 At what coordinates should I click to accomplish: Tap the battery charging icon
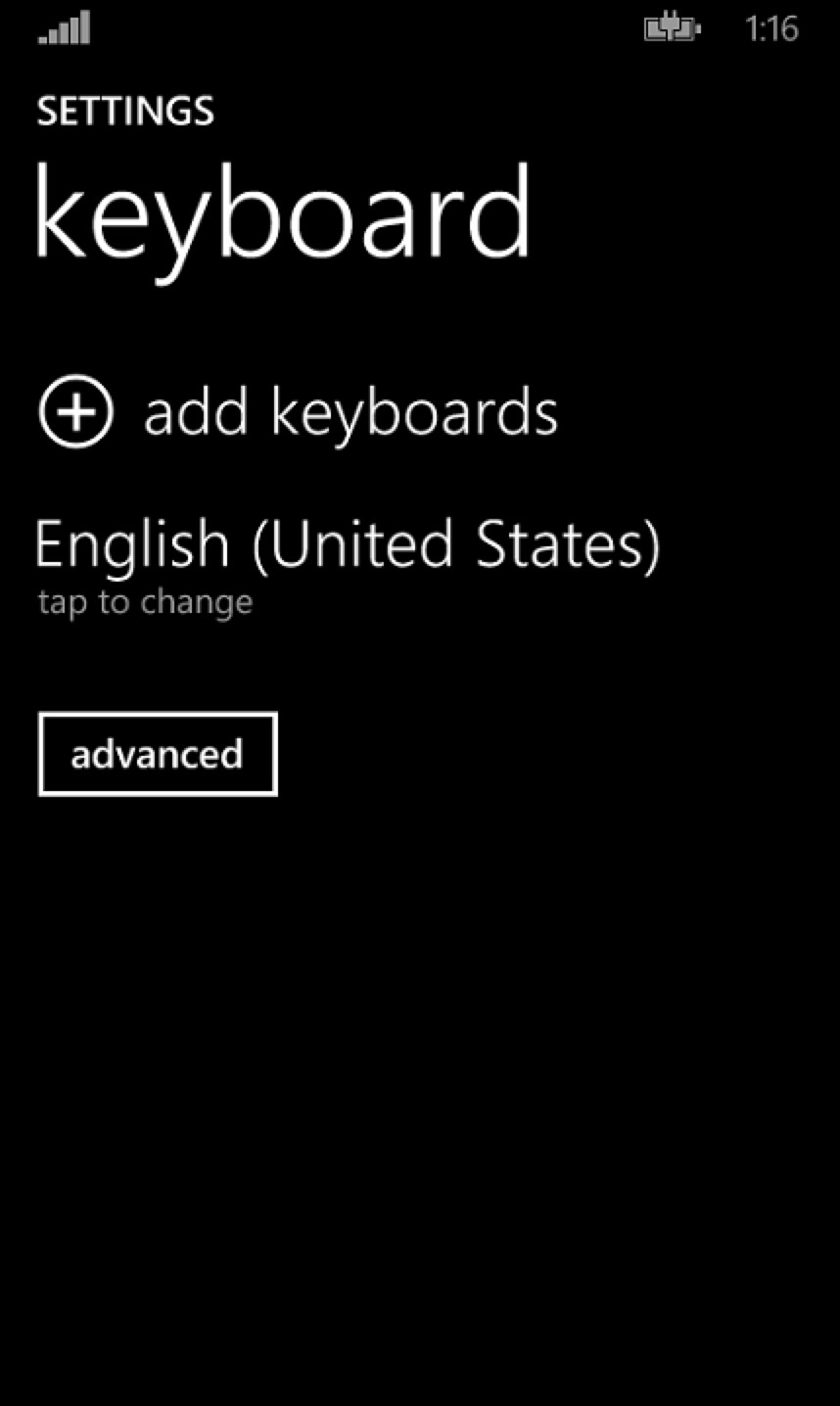point(672,28)
